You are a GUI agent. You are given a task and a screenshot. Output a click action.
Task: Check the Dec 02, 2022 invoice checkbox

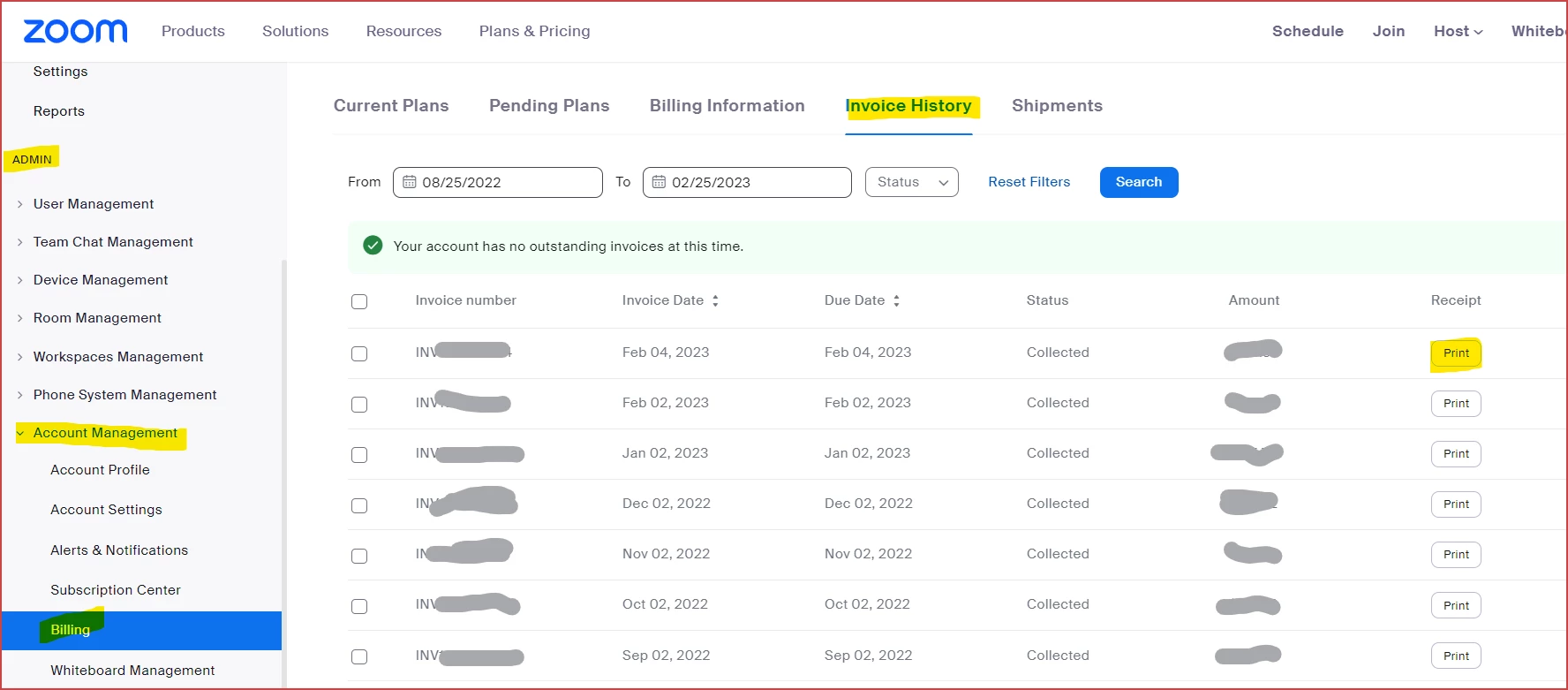[359, 505]
